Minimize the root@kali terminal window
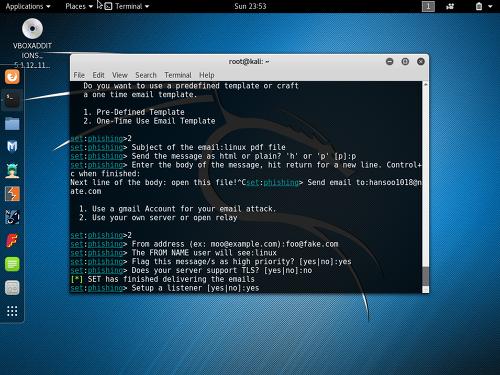Screen dimensions: 500x375 [389, 62]
